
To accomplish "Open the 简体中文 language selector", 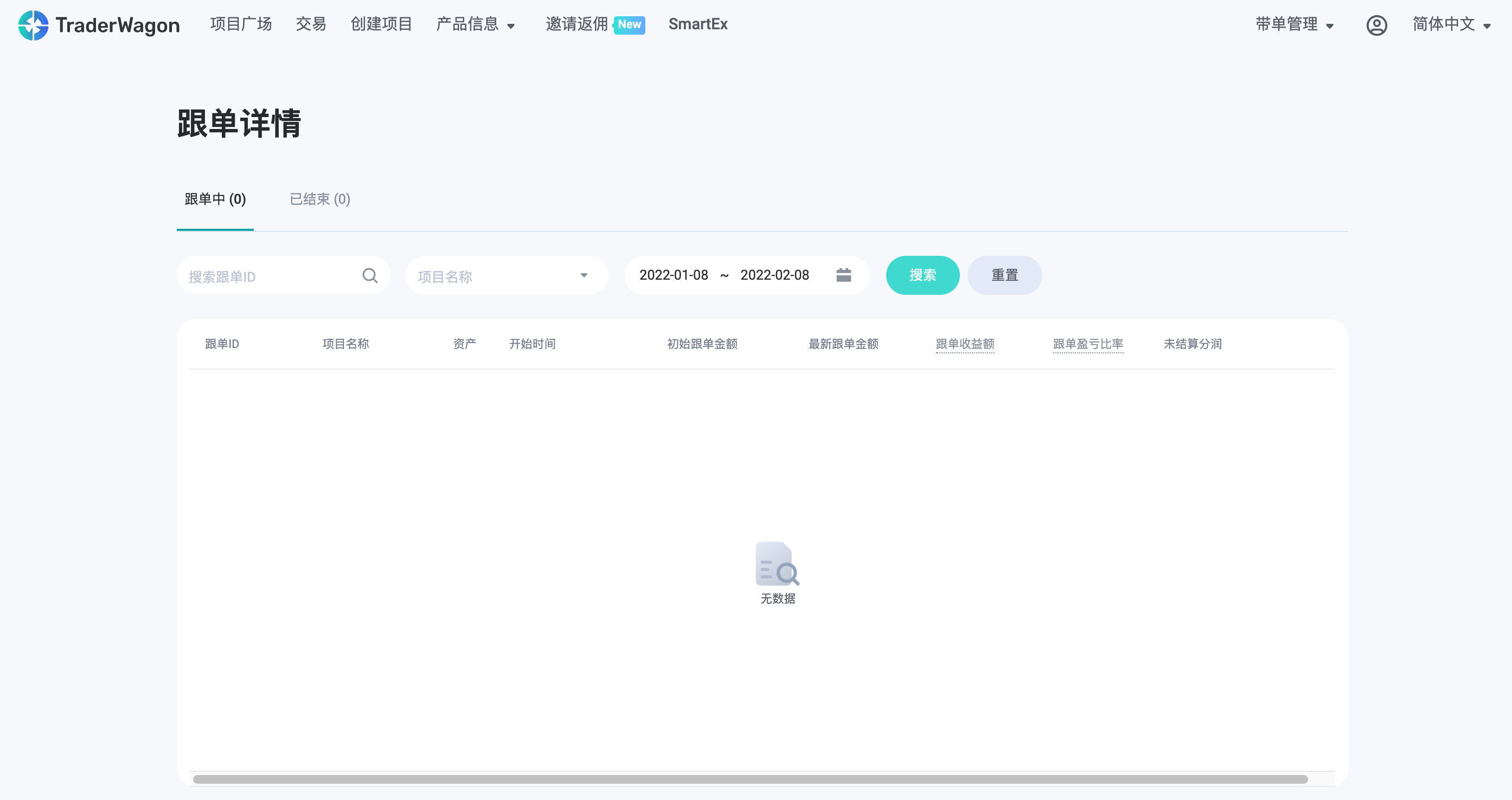I will 1450,24.
